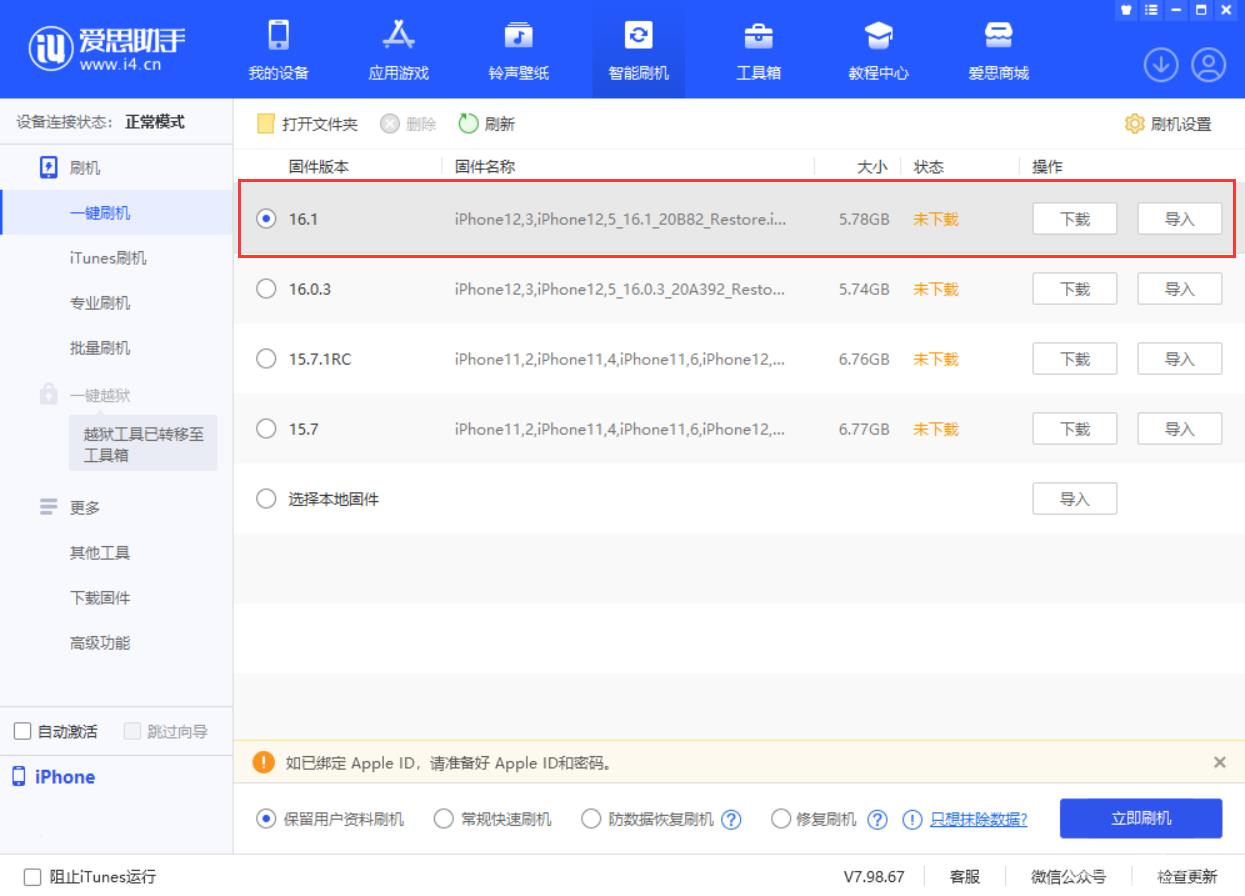Image resolution: width=1245 pixels, height=896 pixels.
Task: Open 刷机设置 flashing settings
Action: tap(1176, 123)
